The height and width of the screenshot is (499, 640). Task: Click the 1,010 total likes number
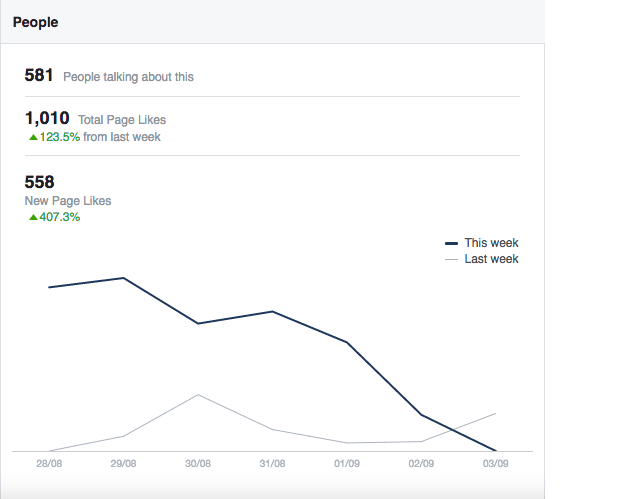47,119
